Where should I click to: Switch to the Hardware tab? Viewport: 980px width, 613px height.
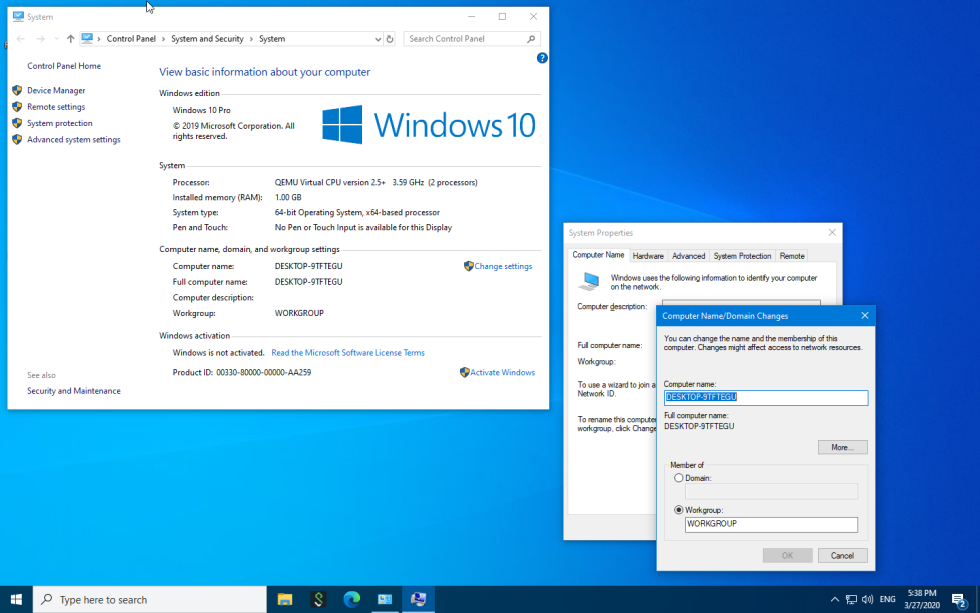tap(648, 256)
